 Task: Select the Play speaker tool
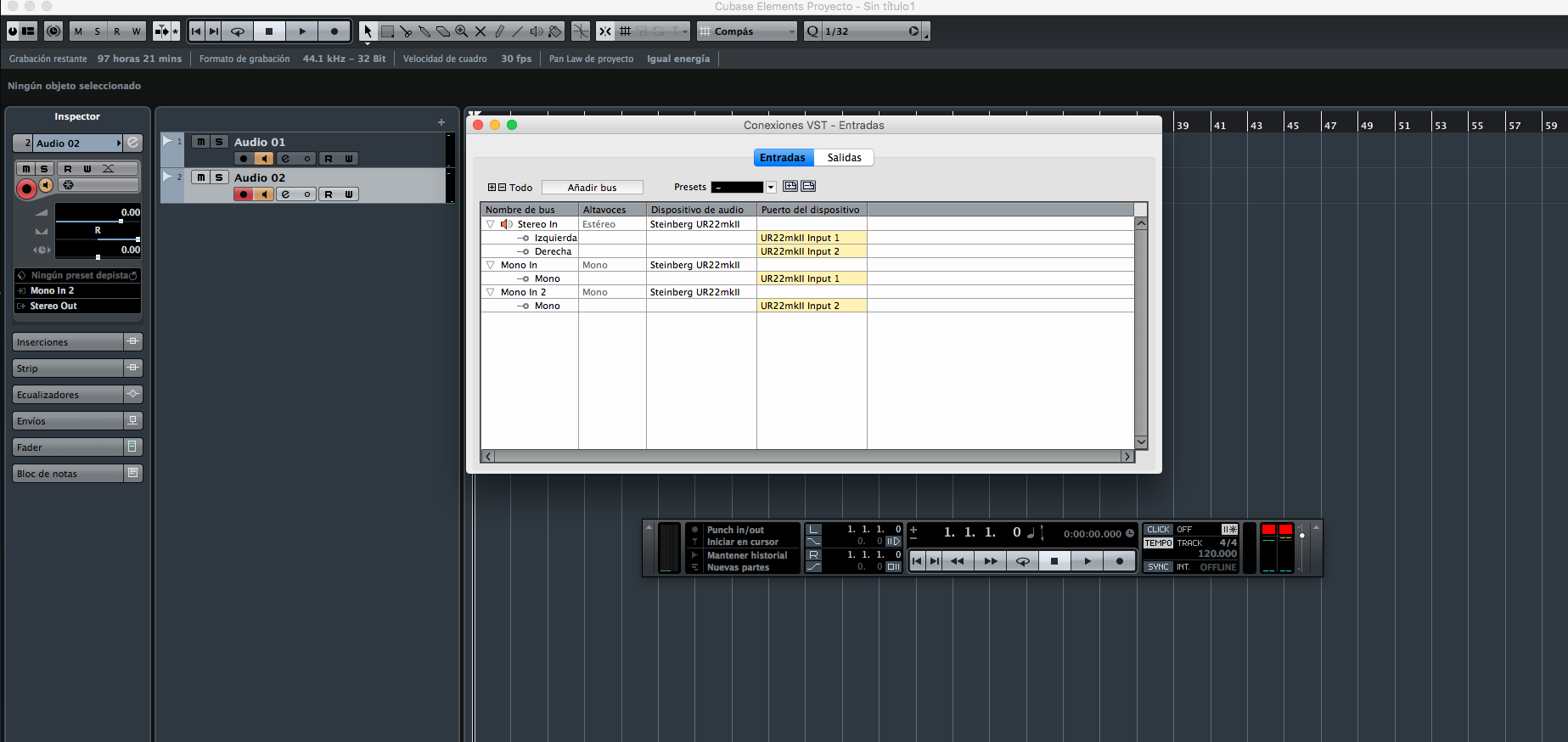[537, 31]
